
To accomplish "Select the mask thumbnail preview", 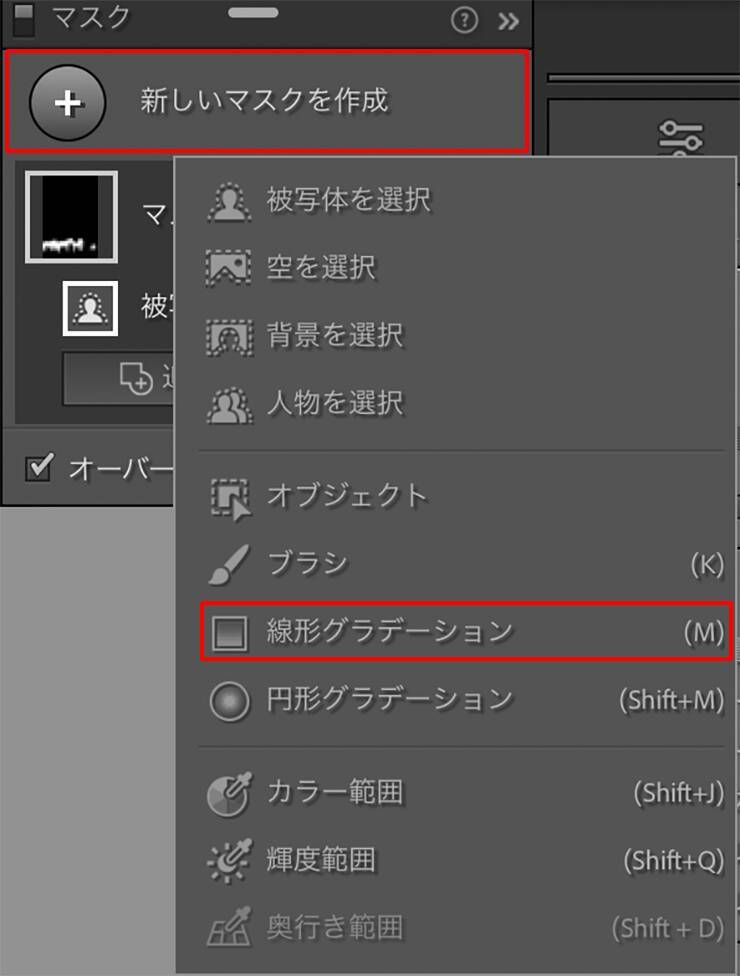I will [71, 217].
